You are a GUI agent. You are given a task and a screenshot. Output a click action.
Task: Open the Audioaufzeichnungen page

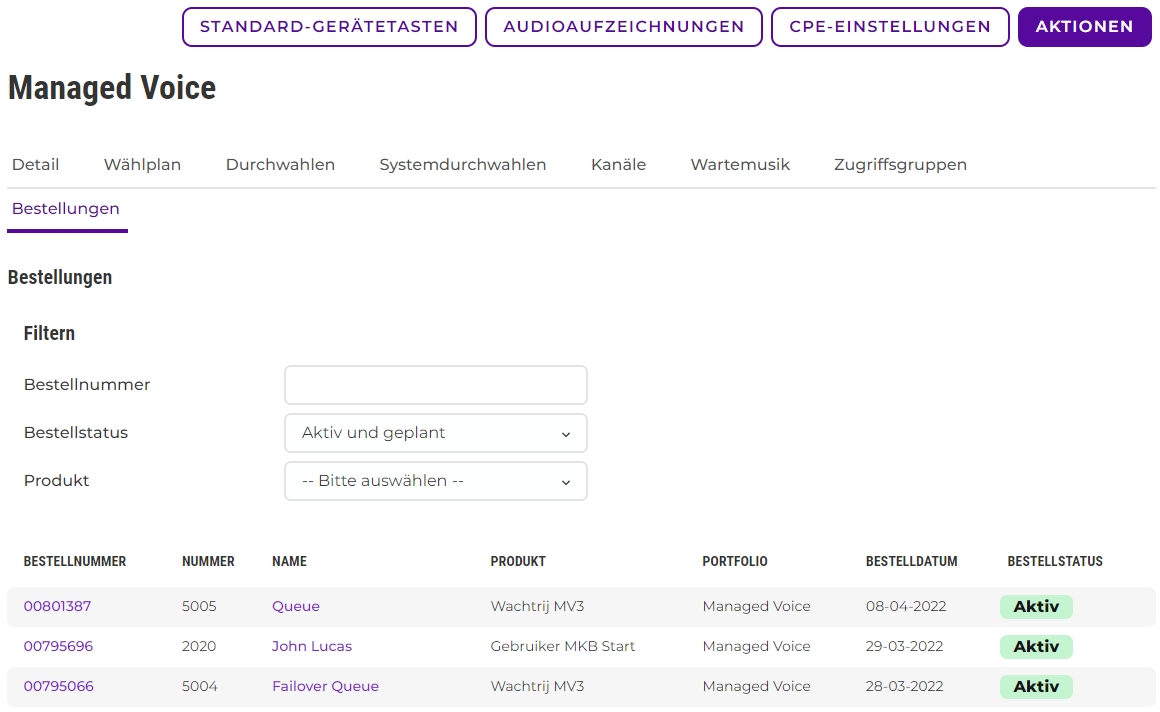click(x=624, y=27)
